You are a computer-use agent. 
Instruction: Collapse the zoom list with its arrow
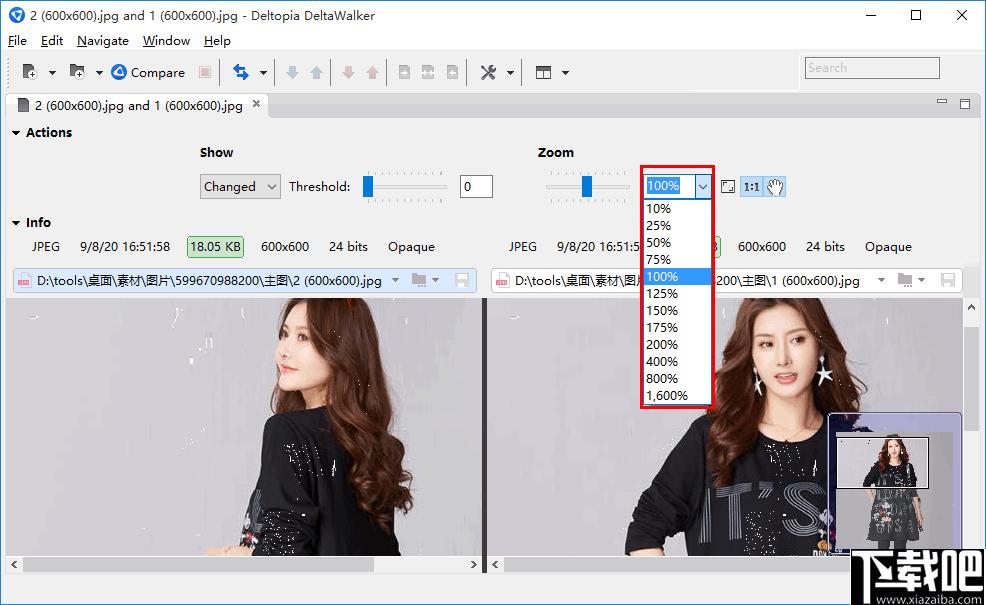[x=703, y=186]
